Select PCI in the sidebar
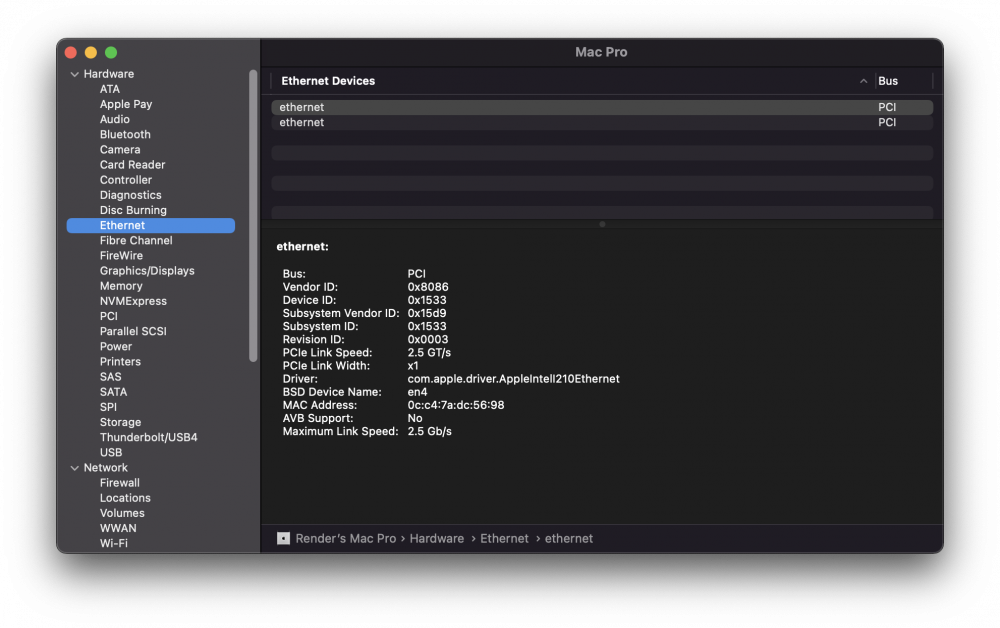The height and width of the screenshot is (628, 1000). coord(108,316)
